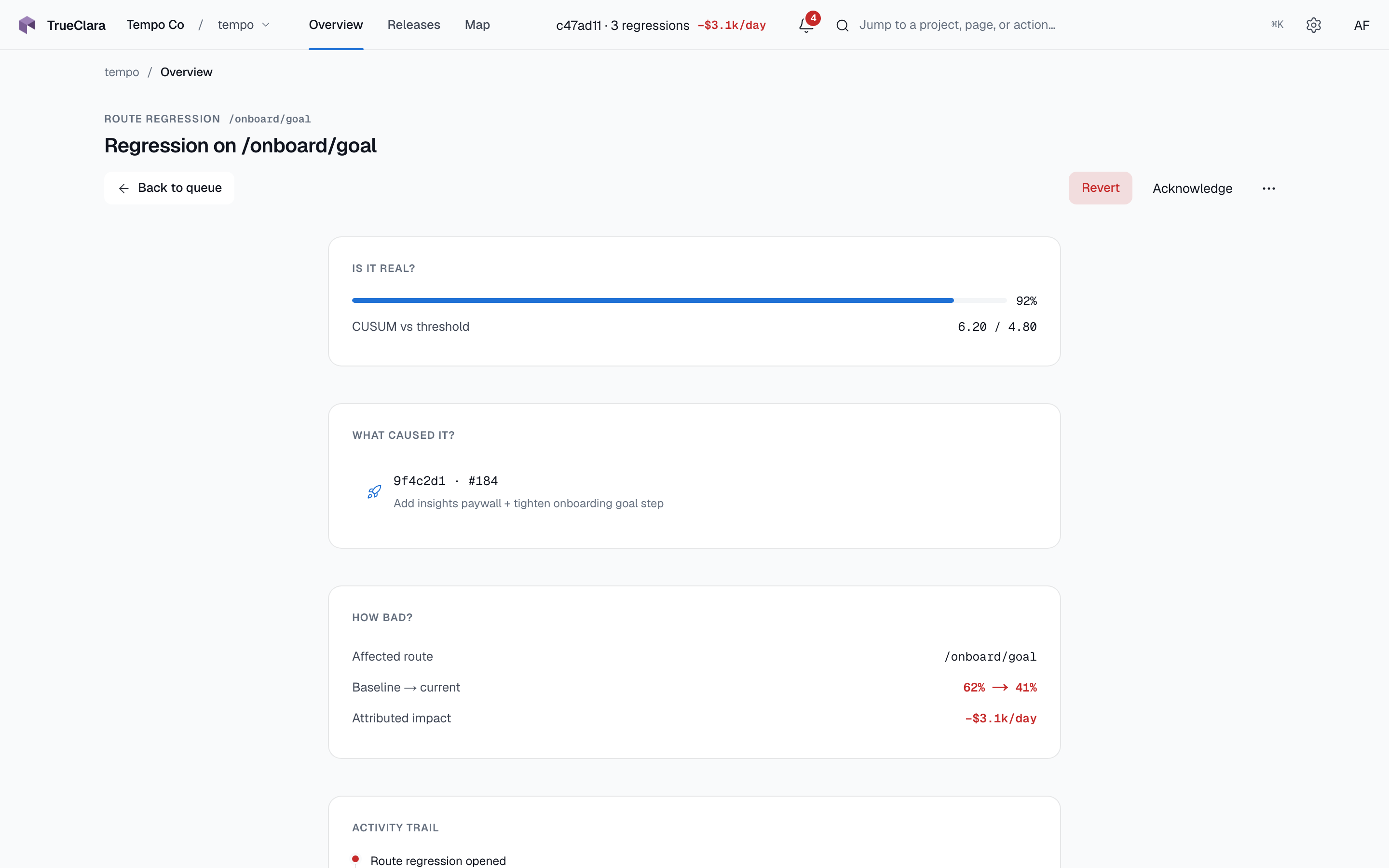Image resolution: width=1389 pixels, height=868 pixels.
Task: Click the Regression on /onboard/goal heading
Action: (241, 146)
